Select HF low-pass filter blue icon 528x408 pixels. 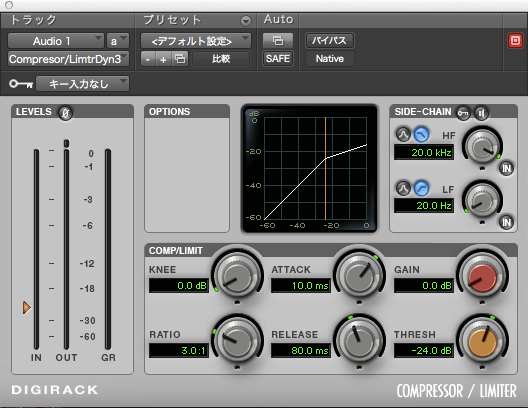[421, 135]
